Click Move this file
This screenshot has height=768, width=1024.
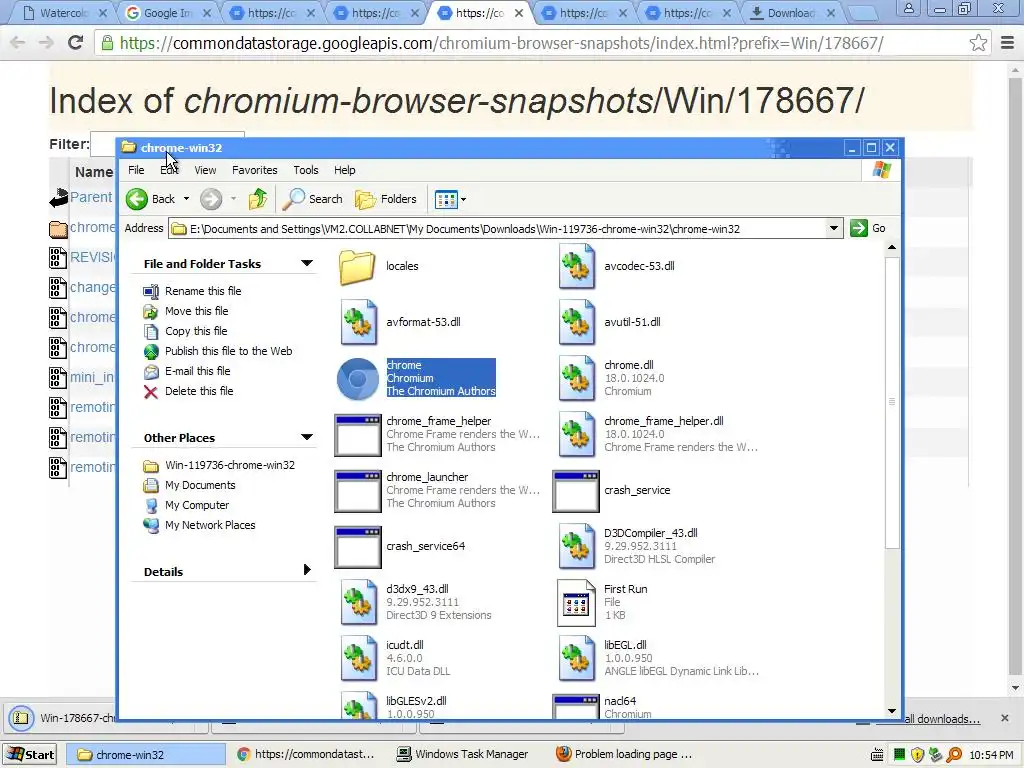[197, 311]
